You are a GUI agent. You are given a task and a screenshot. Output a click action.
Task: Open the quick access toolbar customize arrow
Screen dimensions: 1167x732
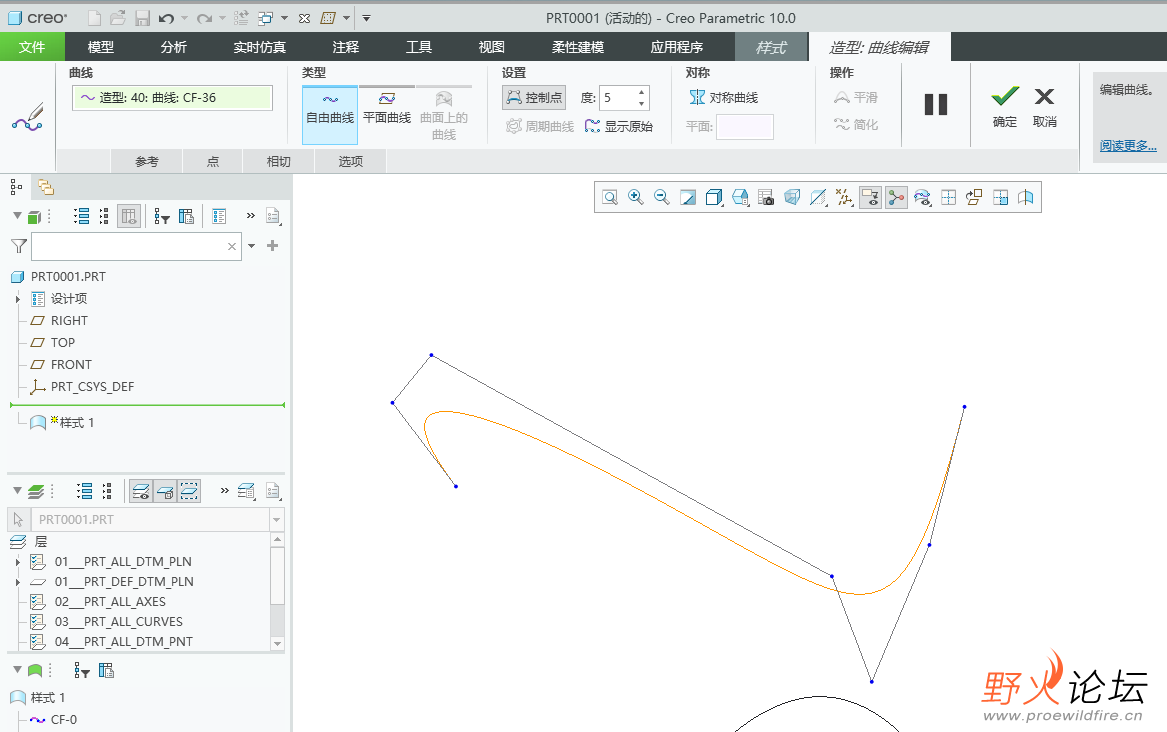click(366, 18)
